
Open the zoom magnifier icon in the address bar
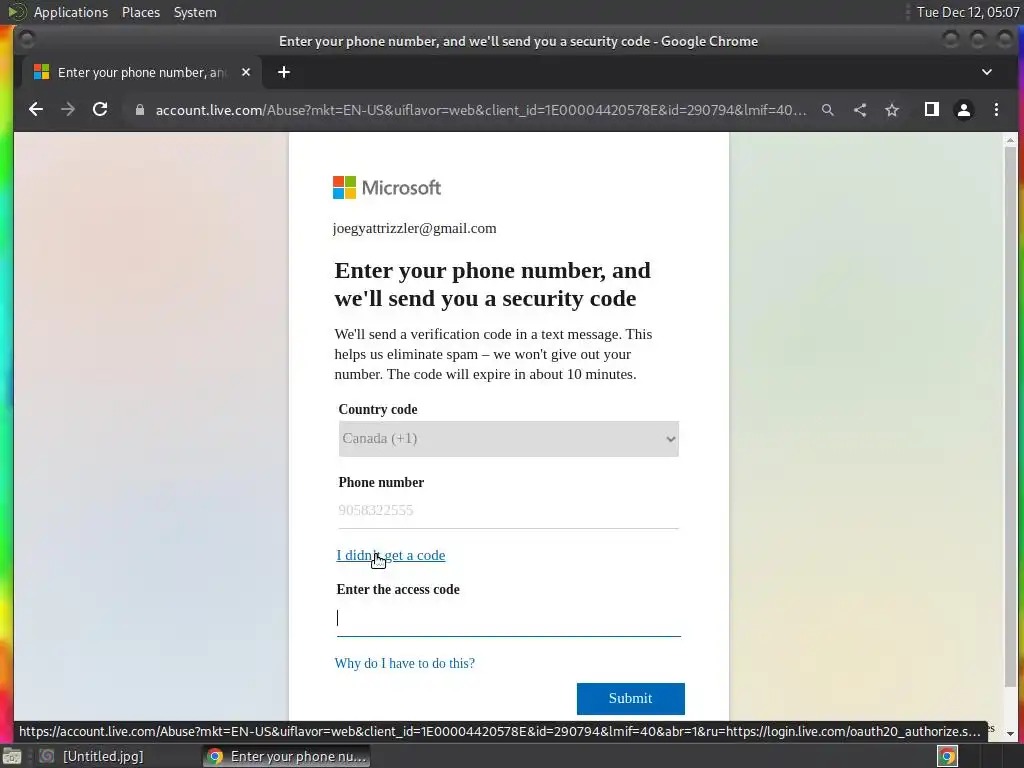[827, 110]
